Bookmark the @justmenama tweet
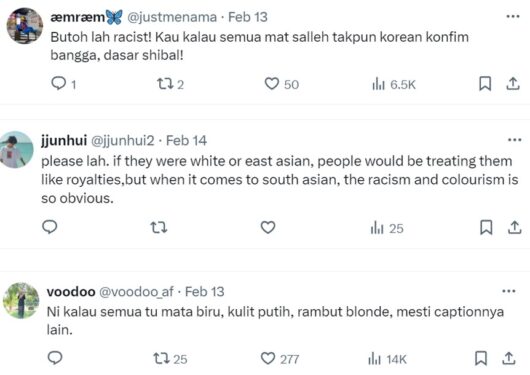530x375 pixels. pyautogui.click(x=485, y=84)
